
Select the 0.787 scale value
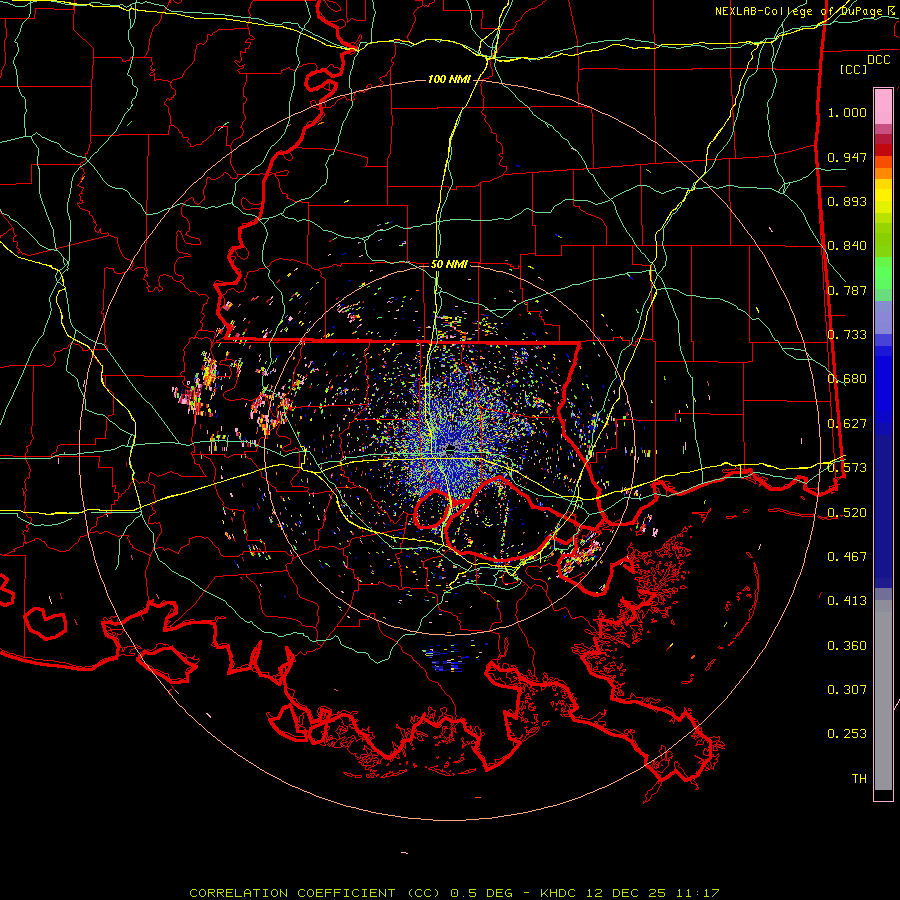tap(847, 290)
